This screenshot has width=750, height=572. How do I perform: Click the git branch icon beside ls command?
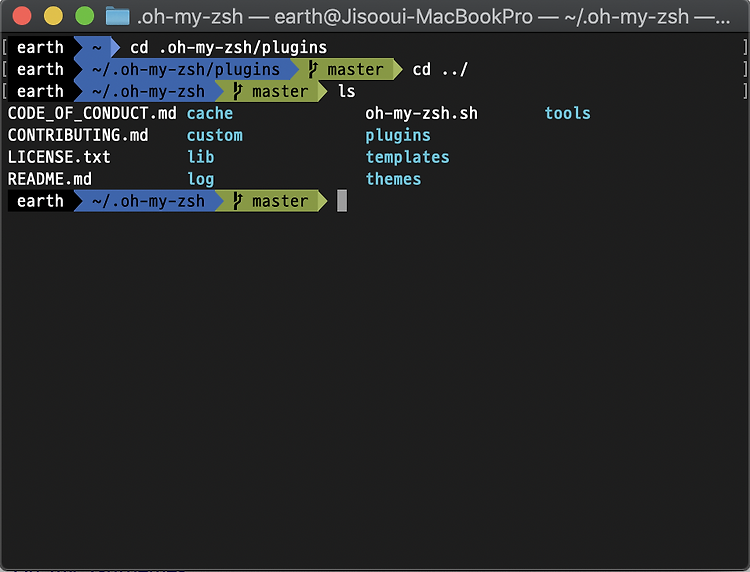tap(237, 91)
